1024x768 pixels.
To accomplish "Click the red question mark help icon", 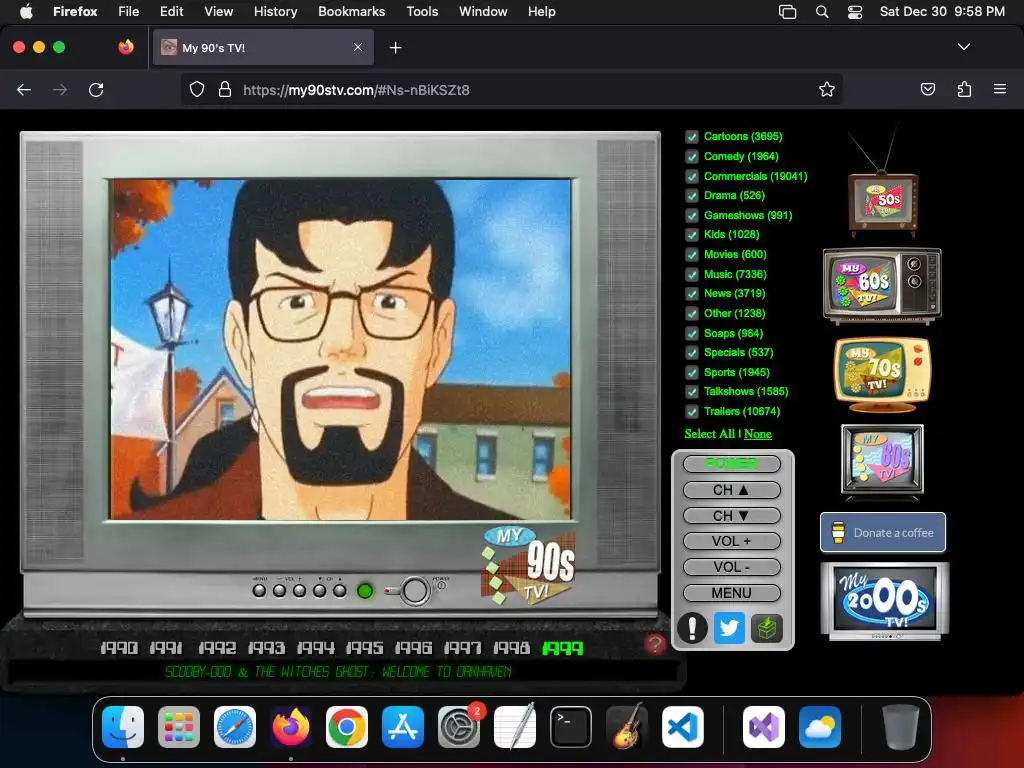I will click(x=655, y=645).
